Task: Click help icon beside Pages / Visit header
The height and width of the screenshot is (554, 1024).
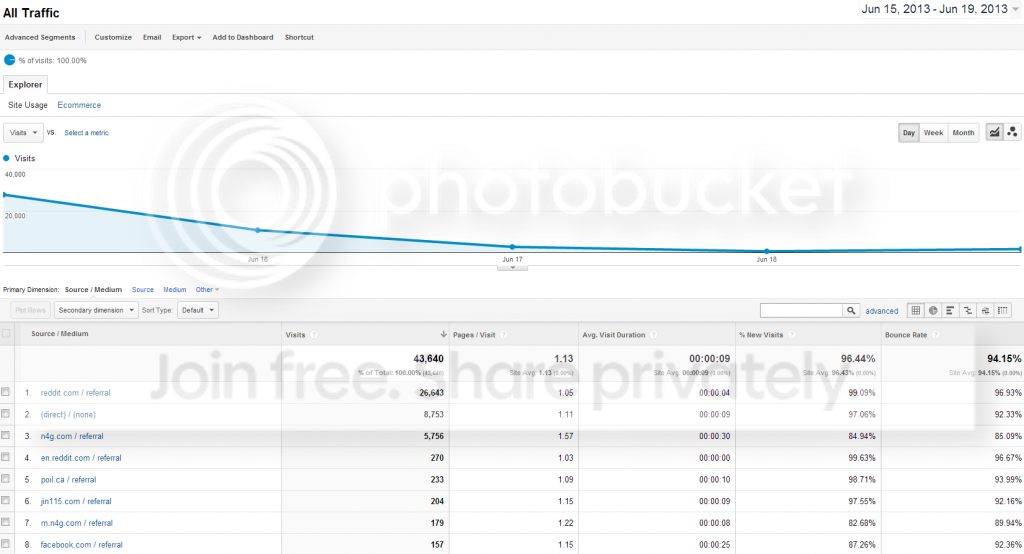Action: click(504, 334)
